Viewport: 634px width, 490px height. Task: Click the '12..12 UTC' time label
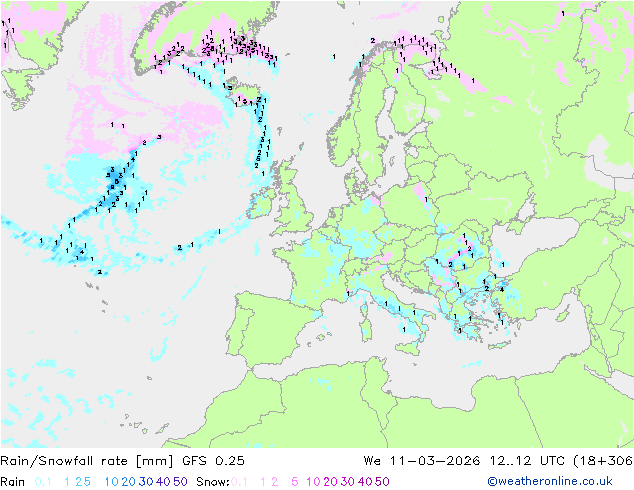tap(528, 461)
